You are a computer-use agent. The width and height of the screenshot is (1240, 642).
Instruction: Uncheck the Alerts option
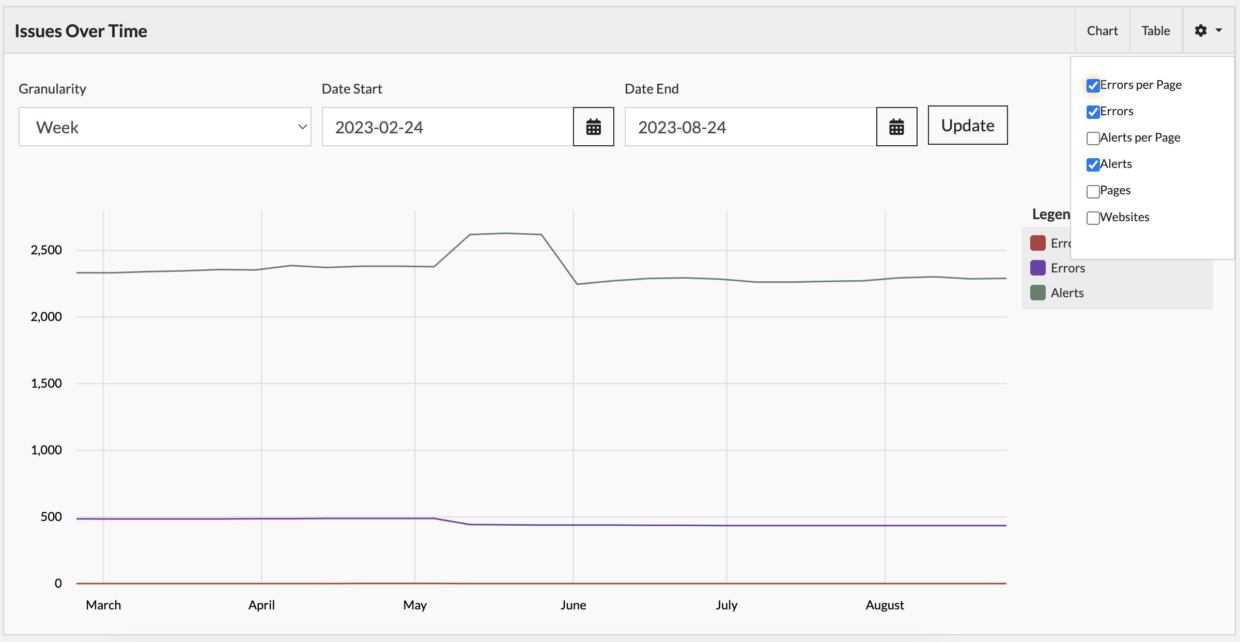[1092, 163]
